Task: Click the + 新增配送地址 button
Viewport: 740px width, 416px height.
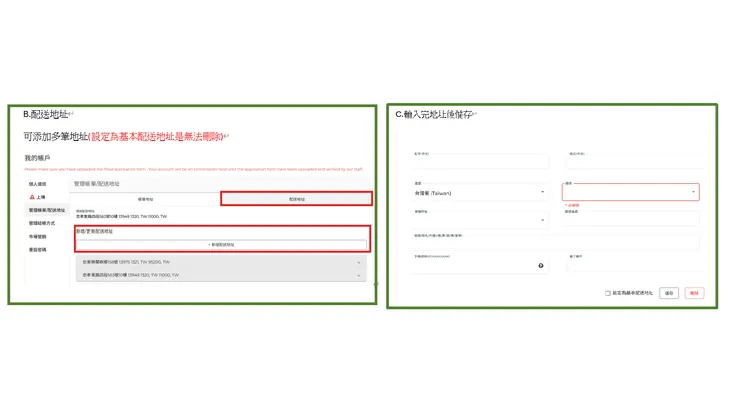Action: [x=221, y=245]
